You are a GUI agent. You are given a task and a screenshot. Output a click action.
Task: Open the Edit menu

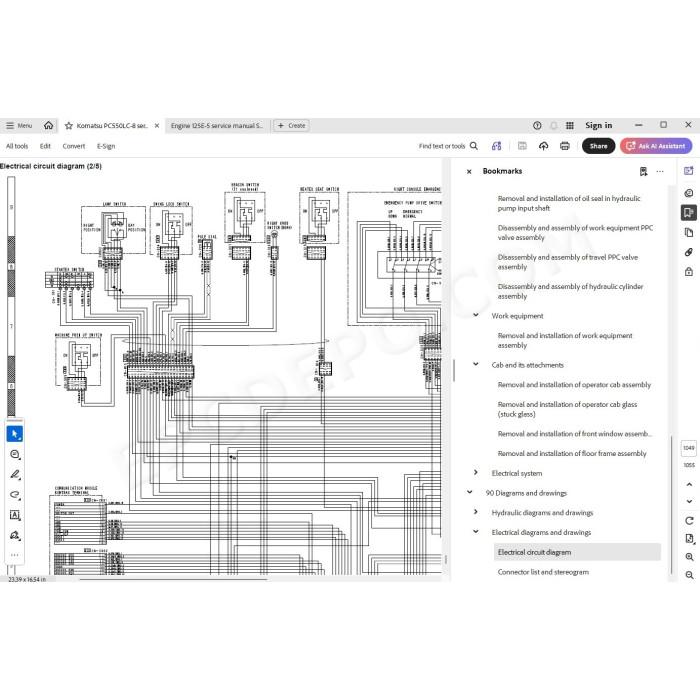tap(45, 146)
